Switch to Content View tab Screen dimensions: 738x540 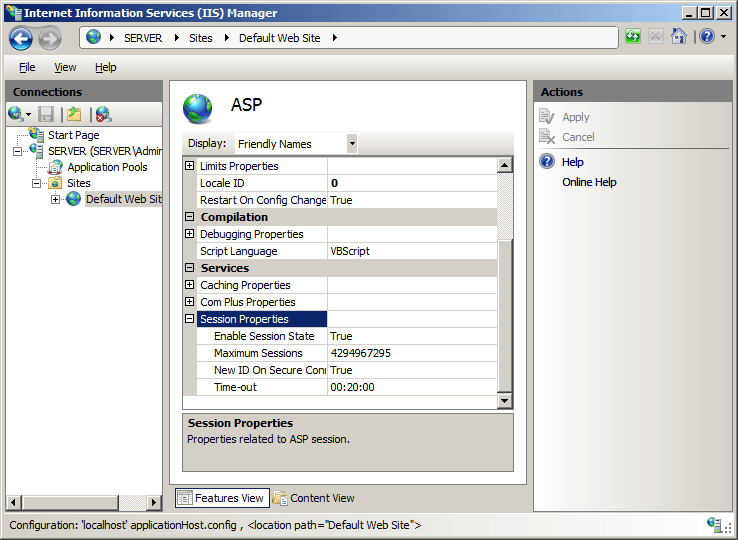point(313,498)
